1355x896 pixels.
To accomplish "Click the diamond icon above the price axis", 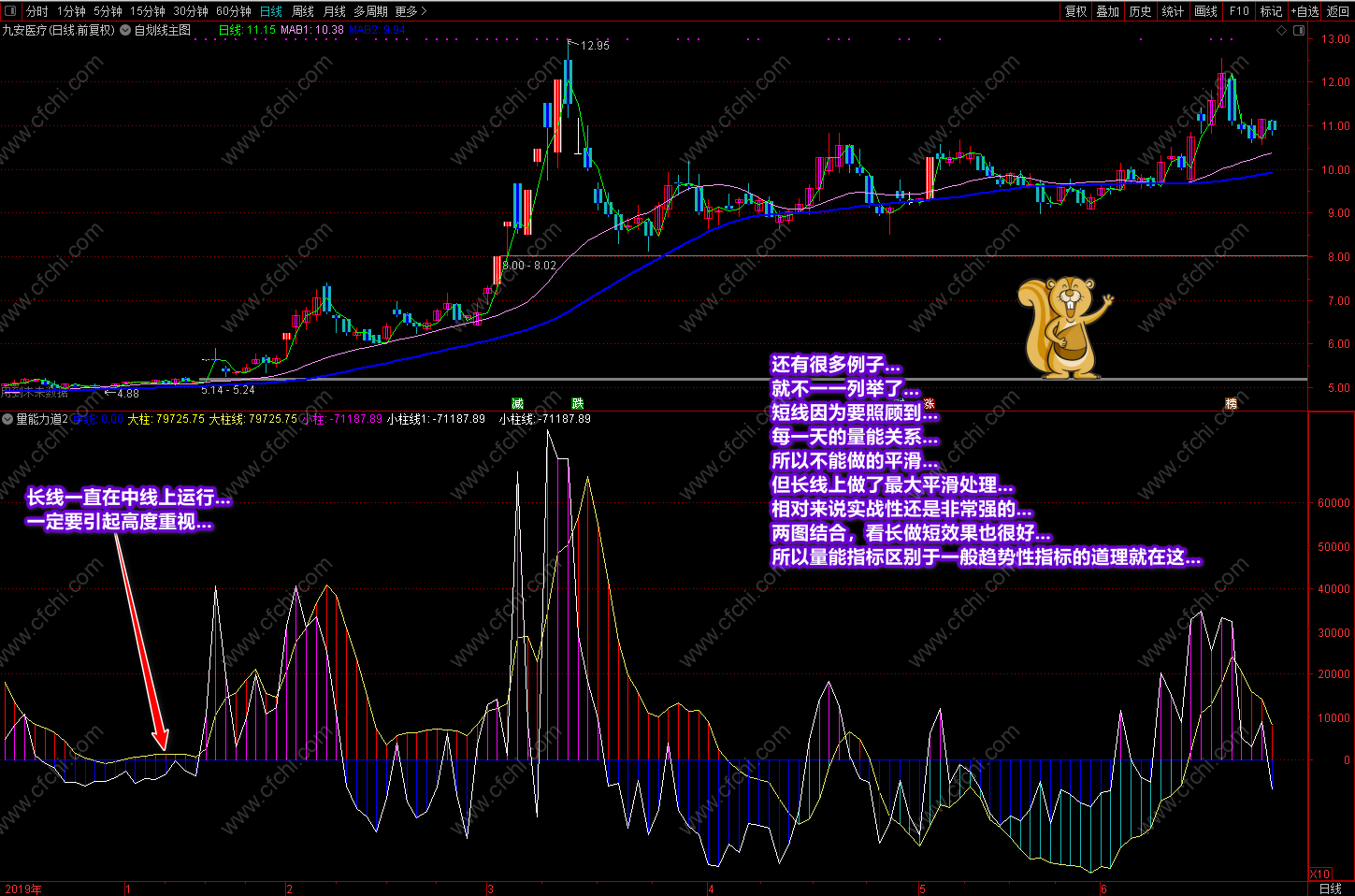I will 1282,30.
